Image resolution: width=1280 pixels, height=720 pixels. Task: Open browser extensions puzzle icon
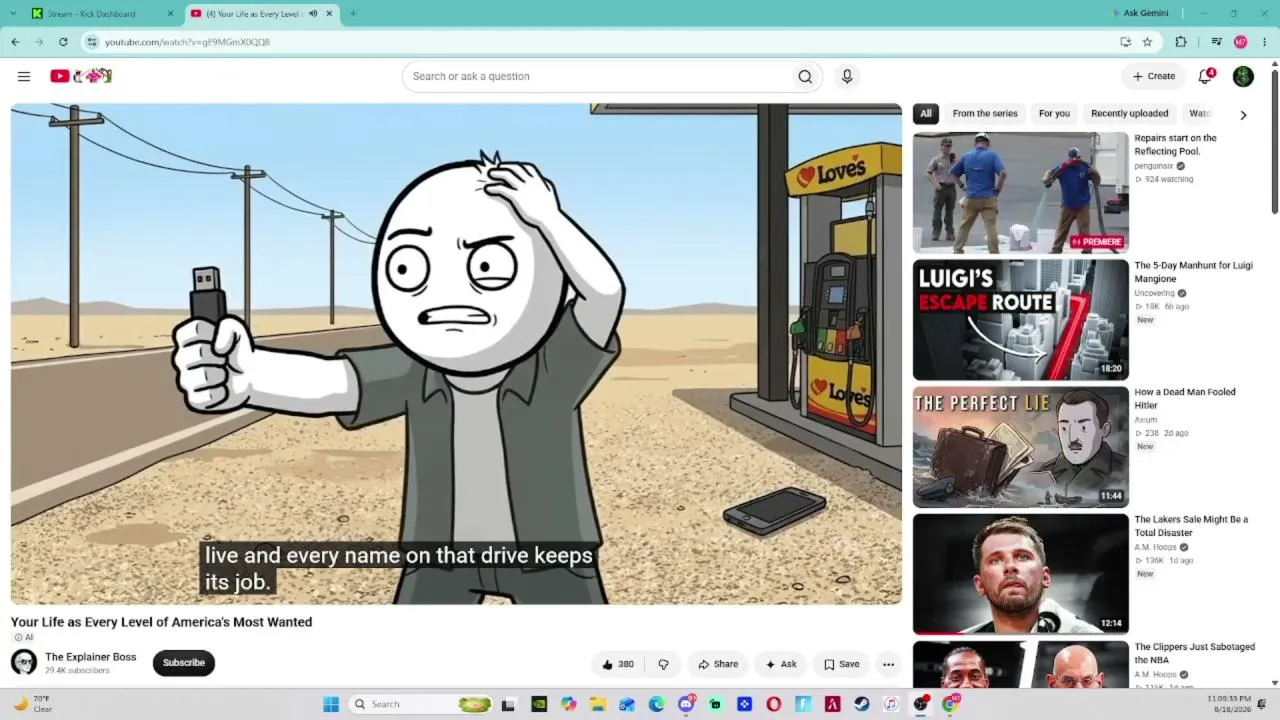coord(1181,42)
